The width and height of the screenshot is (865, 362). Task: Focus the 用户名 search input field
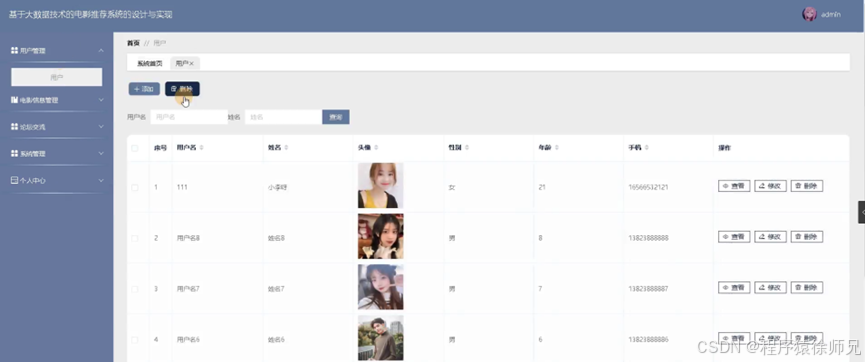(x=189, y=117)
